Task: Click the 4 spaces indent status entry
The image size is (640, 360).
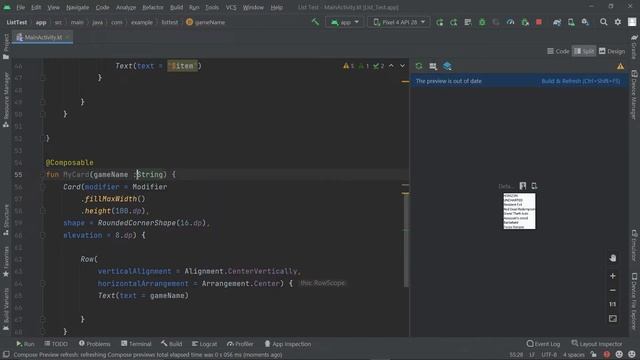Action: (x=573, y=355)
